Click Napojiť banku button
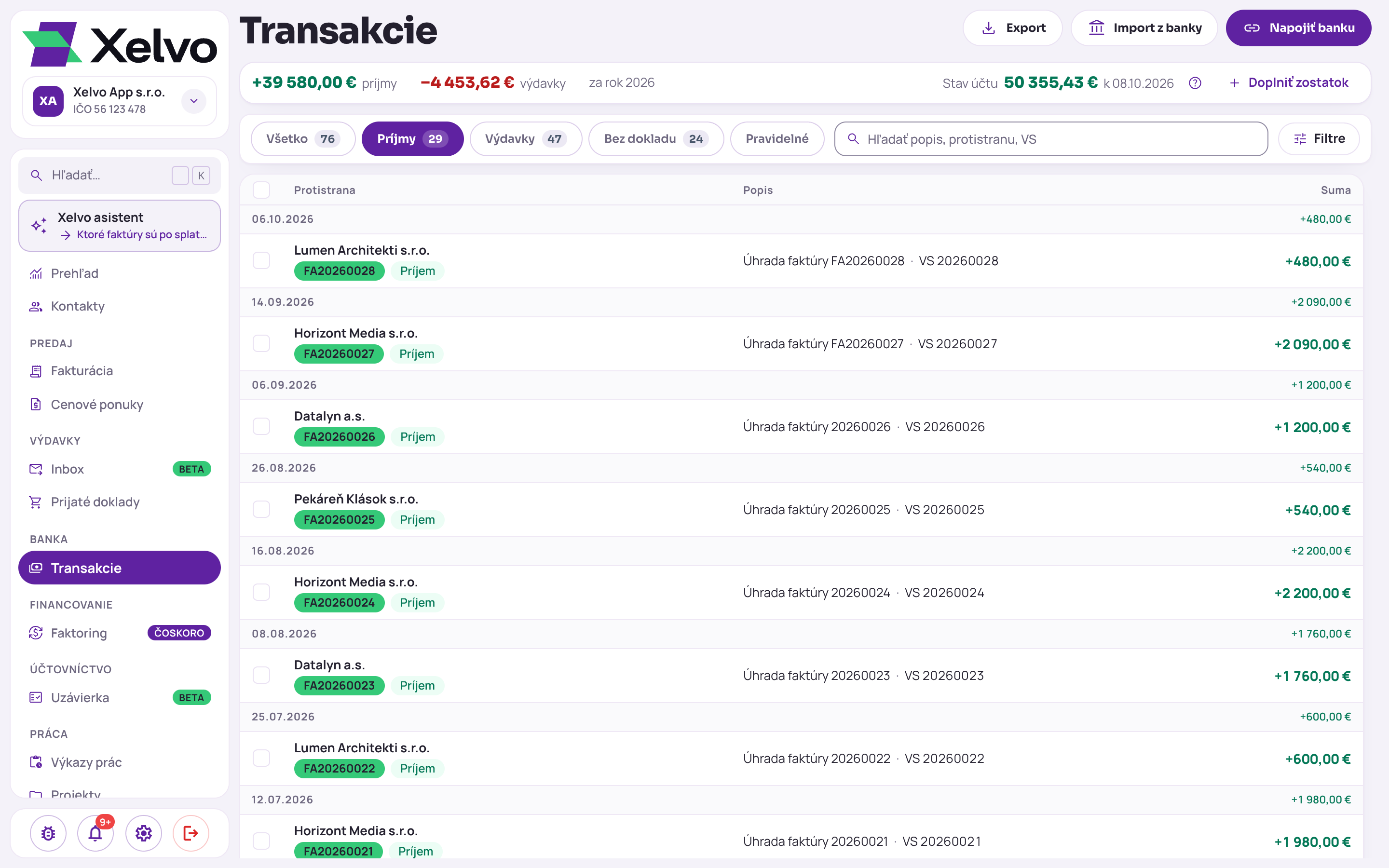 1299,28
